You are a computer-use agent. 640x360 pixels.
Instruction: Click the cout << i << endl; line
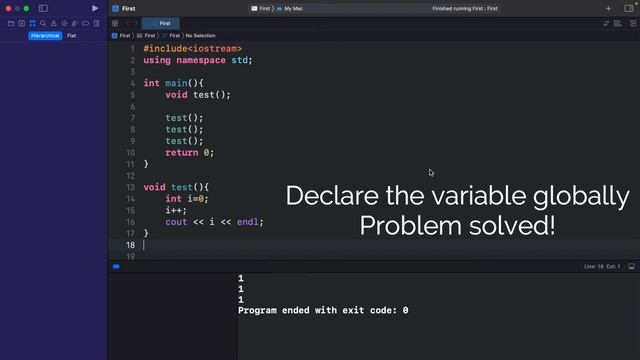tap(214, 222)
